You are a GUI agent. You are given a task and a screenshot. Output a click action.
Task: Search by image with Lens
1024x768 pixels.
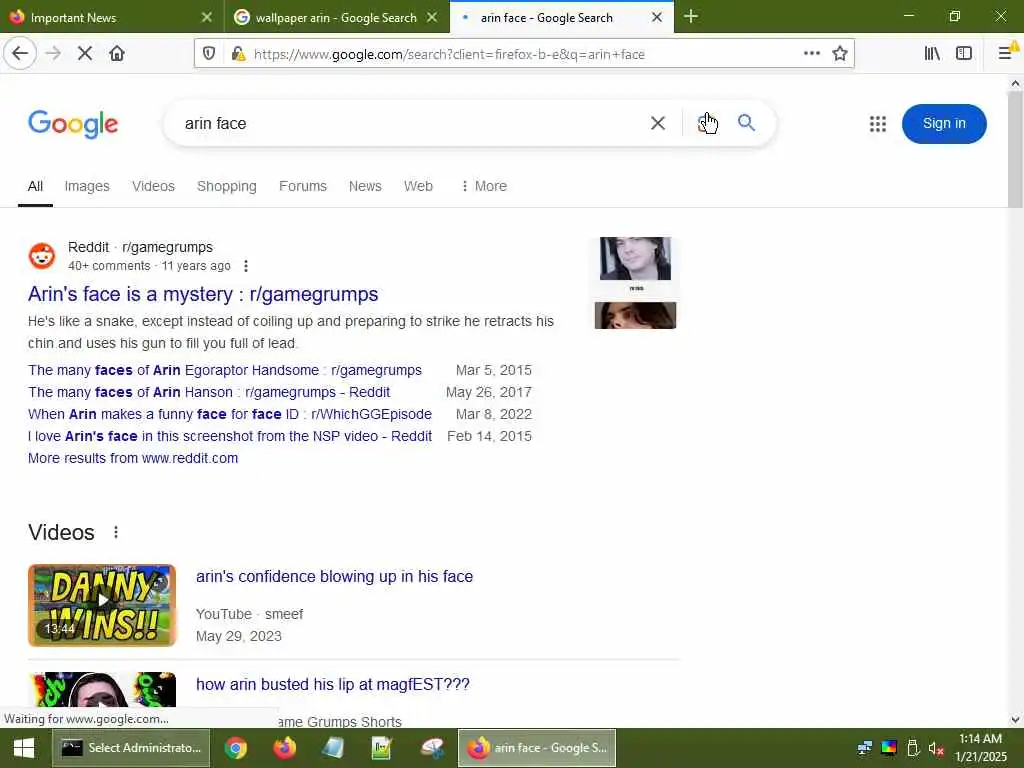tap(705, 123)
